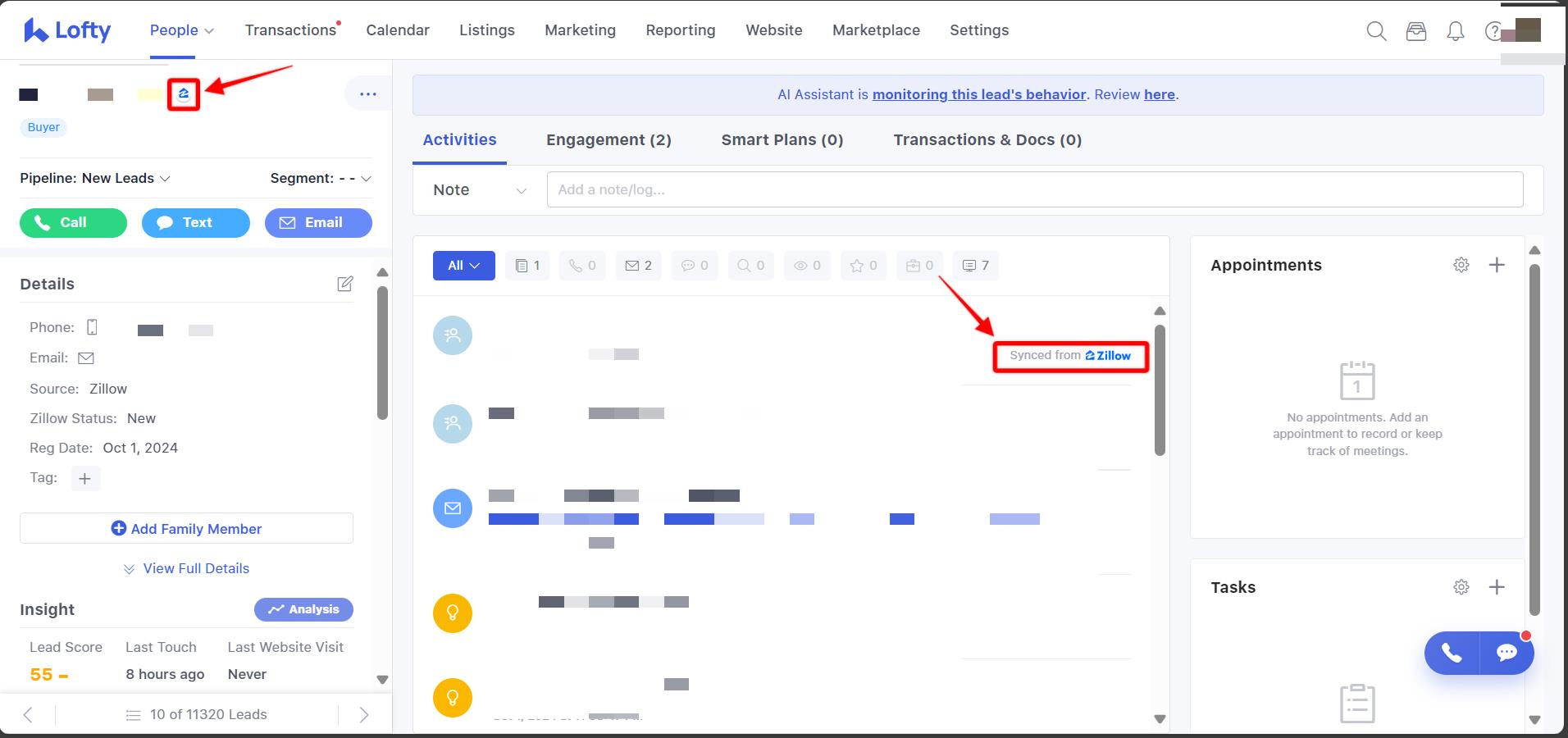Open Appointments settings gear
The image size is (1568, 738).
(x=1461, y=265)
